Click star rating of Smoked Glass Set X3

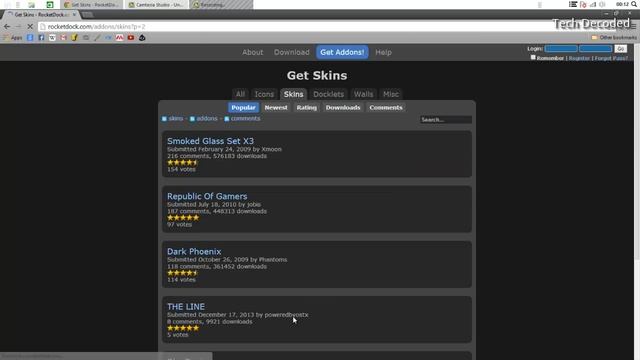pos(183,162)
